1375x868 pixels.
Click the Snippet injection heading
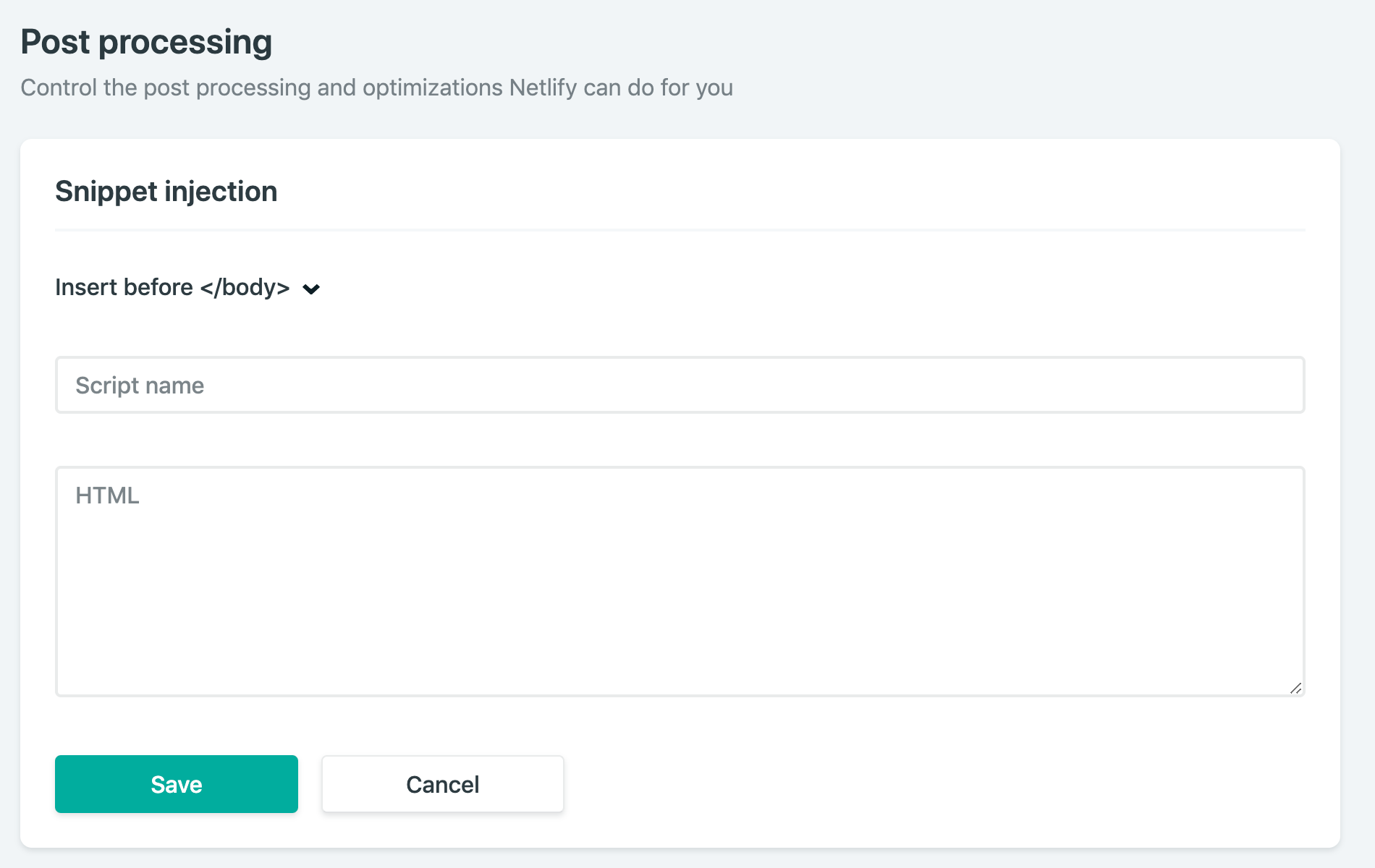(166, 192)
